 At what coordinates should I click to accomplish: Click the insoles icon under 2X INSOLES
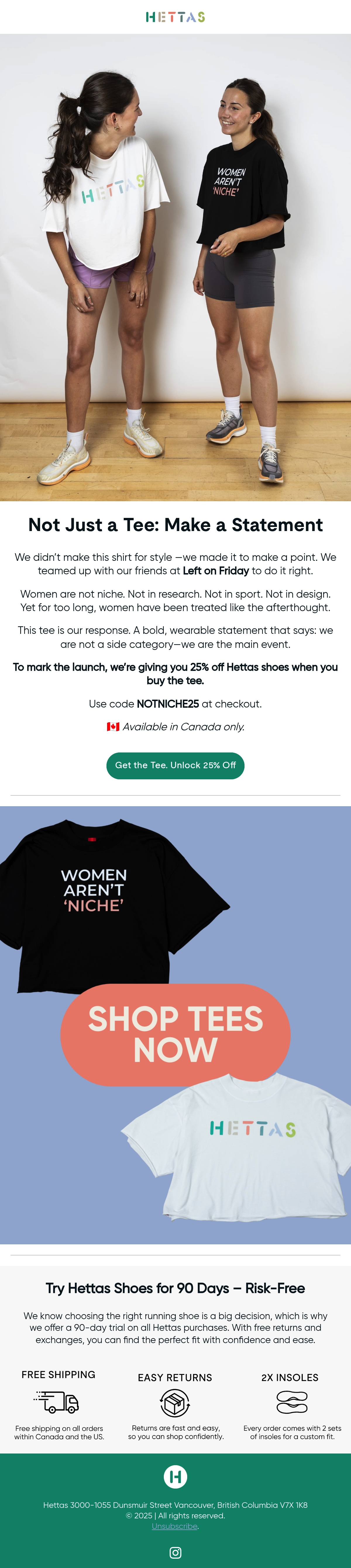click(x=292, y=1402)
